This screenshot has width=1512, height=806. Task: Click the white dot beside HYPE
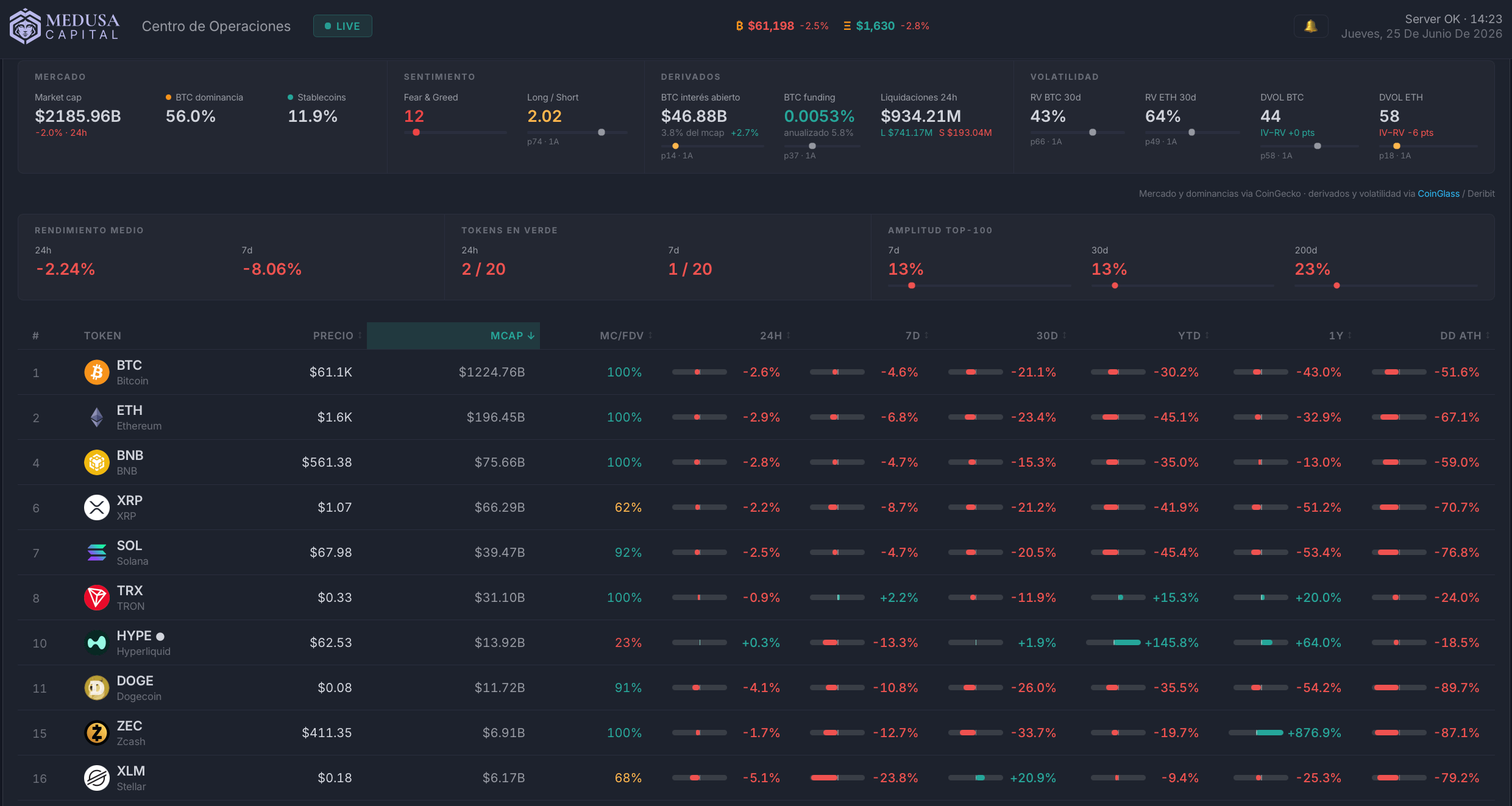click(160, 637)
